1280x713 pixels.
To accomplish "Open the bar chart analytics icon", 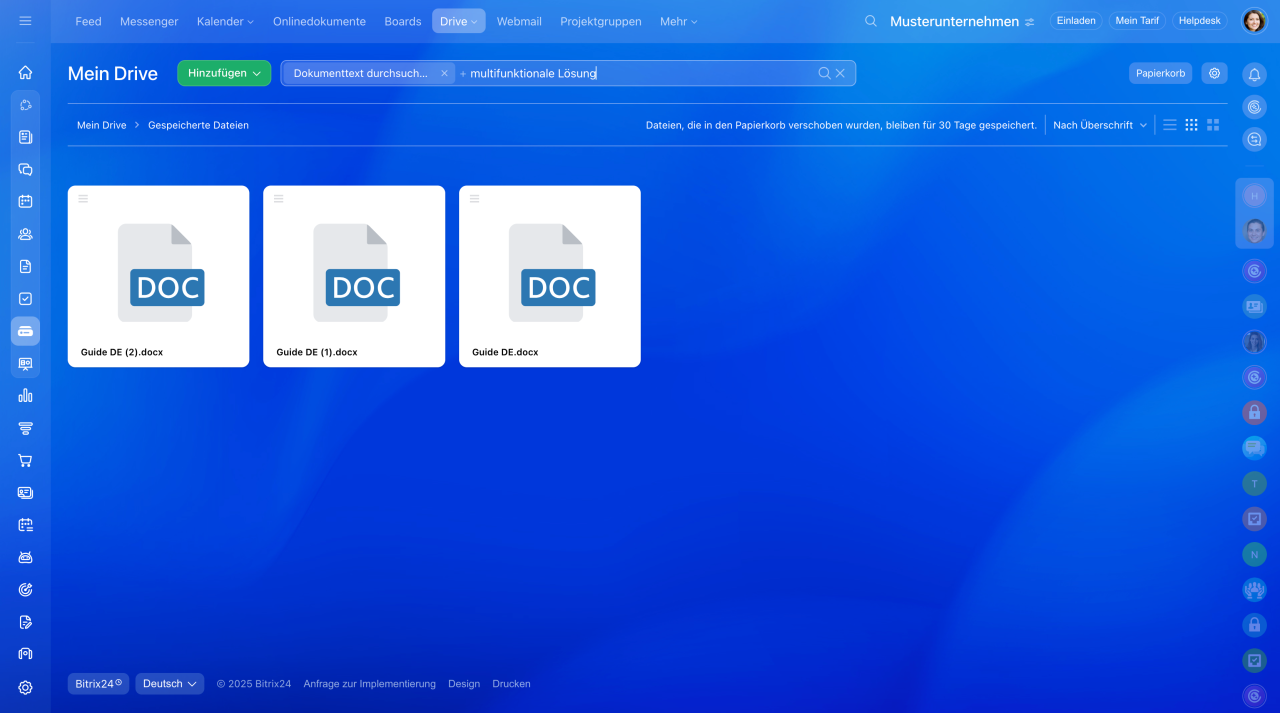I will pos(25,395).
